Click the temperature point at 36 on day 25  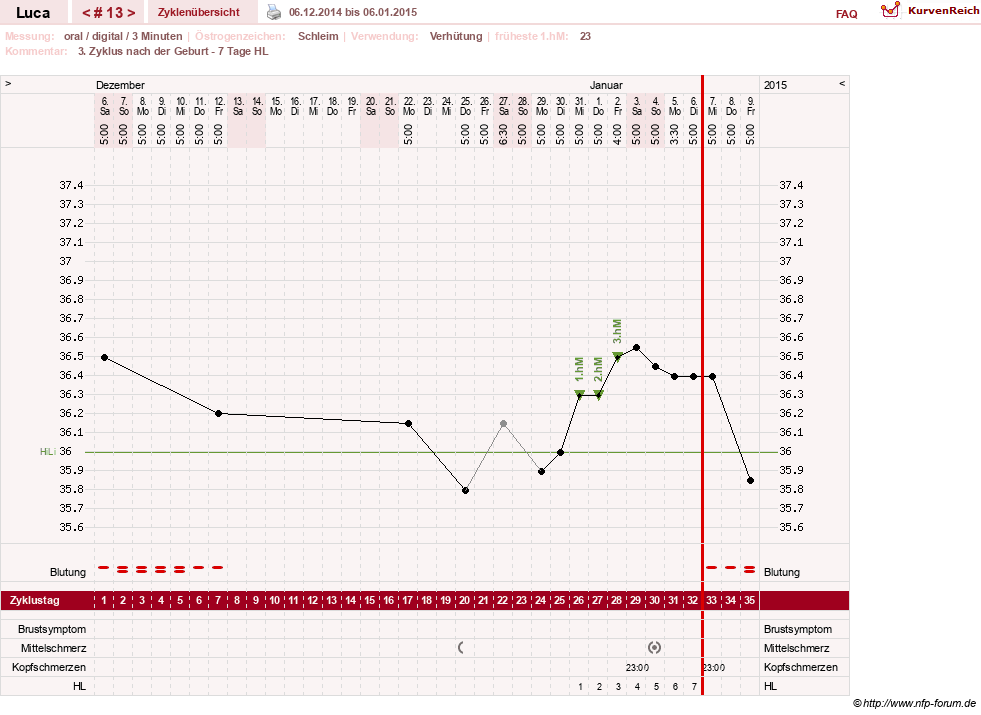point(561,452)
